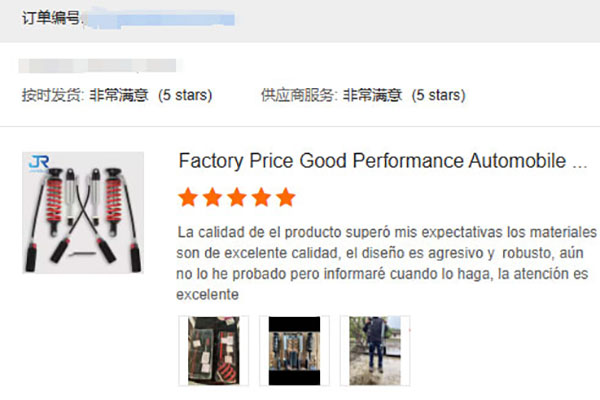Click the JR logo on product image
600x400 pixels.
click(39, 163)
